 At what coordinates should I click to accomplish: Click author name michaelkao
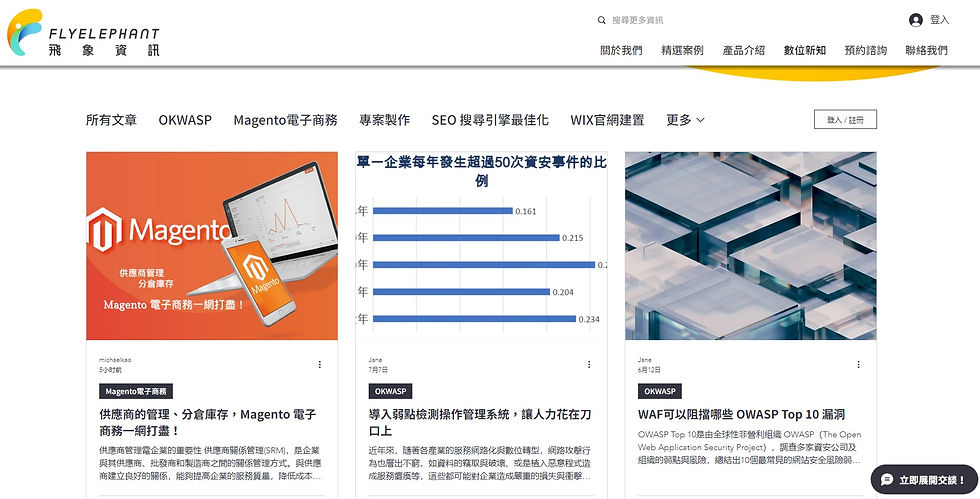pyautogui.click(x=115, y=360)
